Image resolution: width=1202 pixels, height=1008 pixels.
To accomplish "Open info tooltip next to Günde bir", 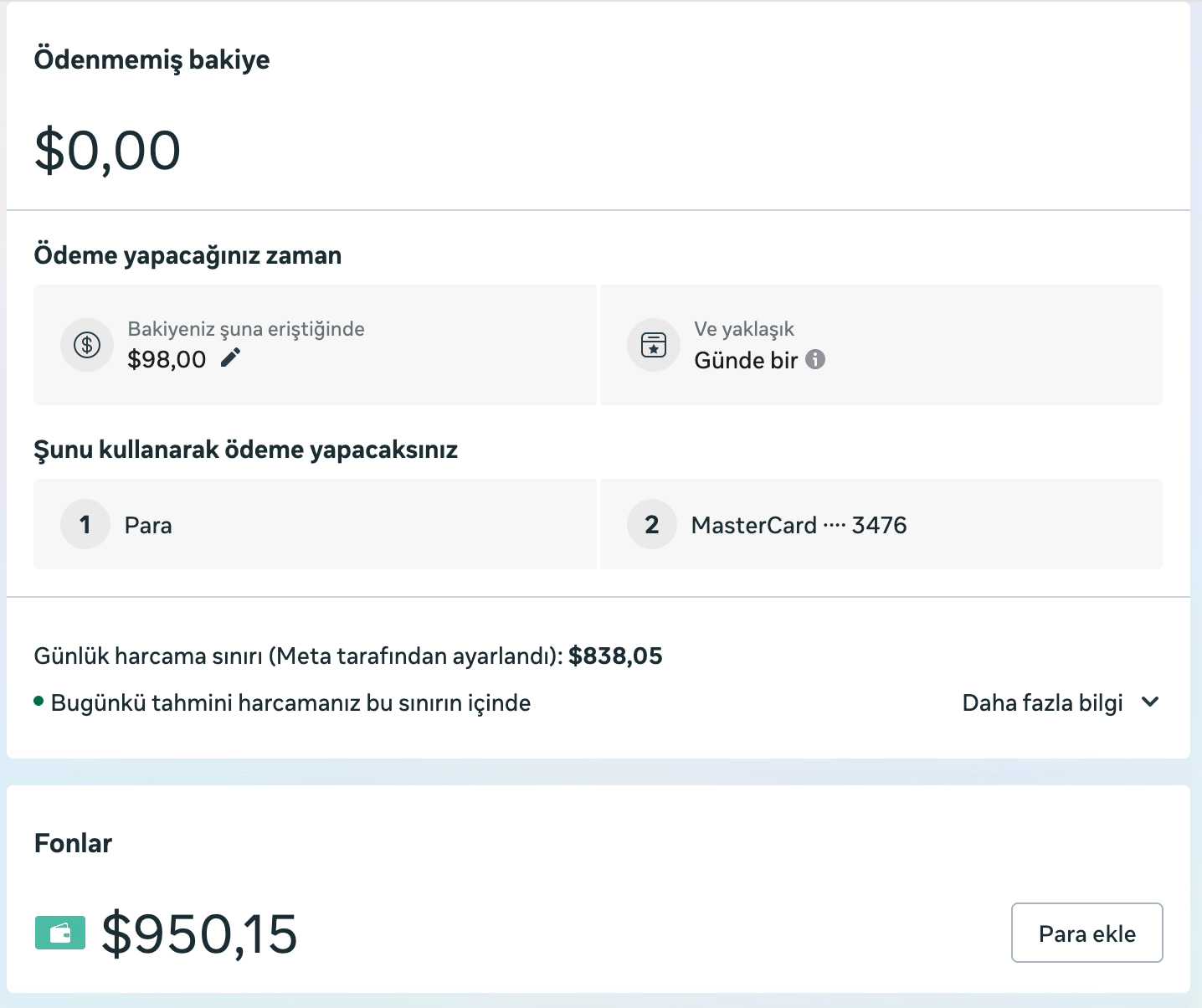I will point(815,359).
